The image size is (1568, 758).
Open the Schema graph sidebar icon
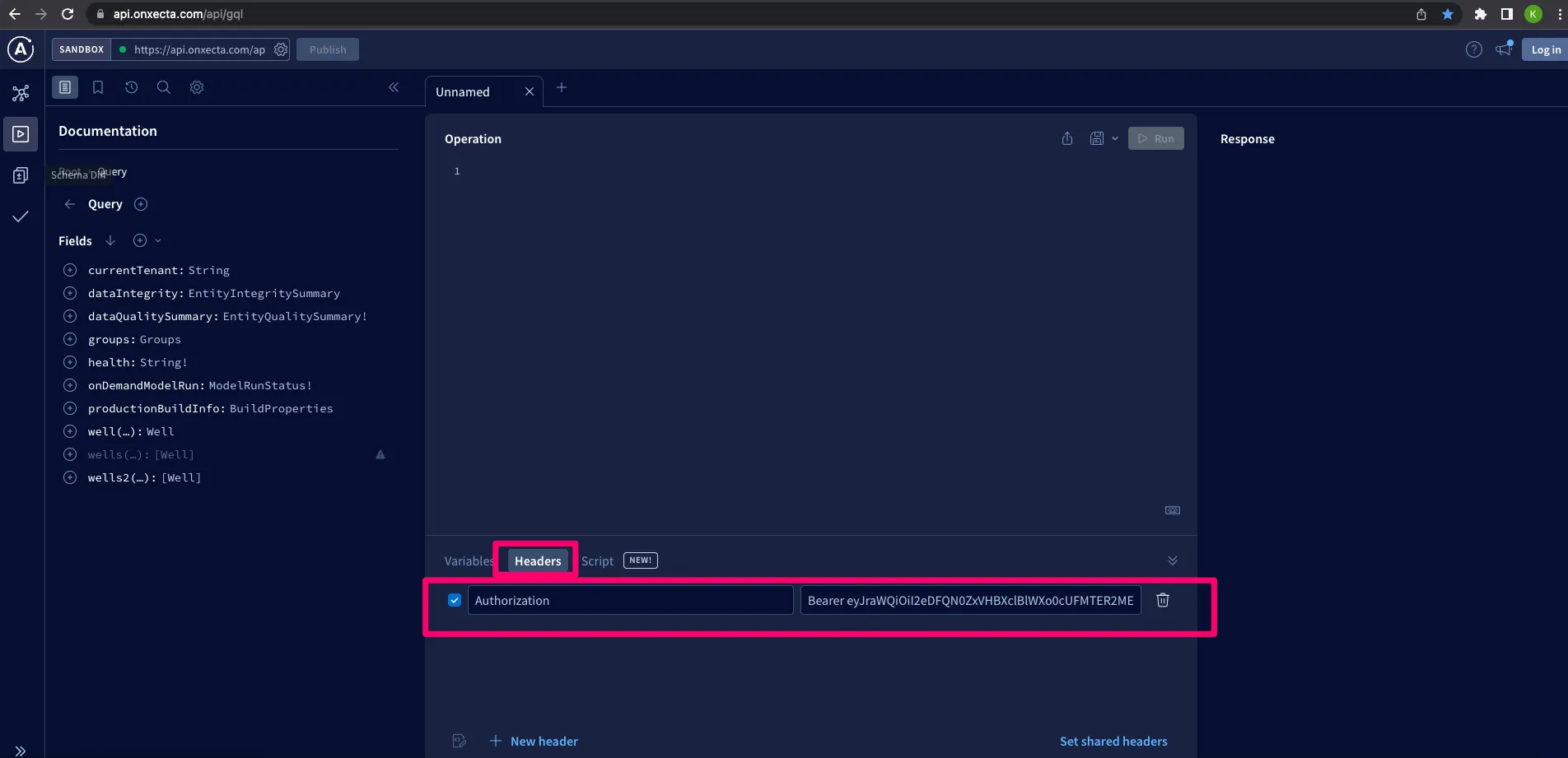21,93
